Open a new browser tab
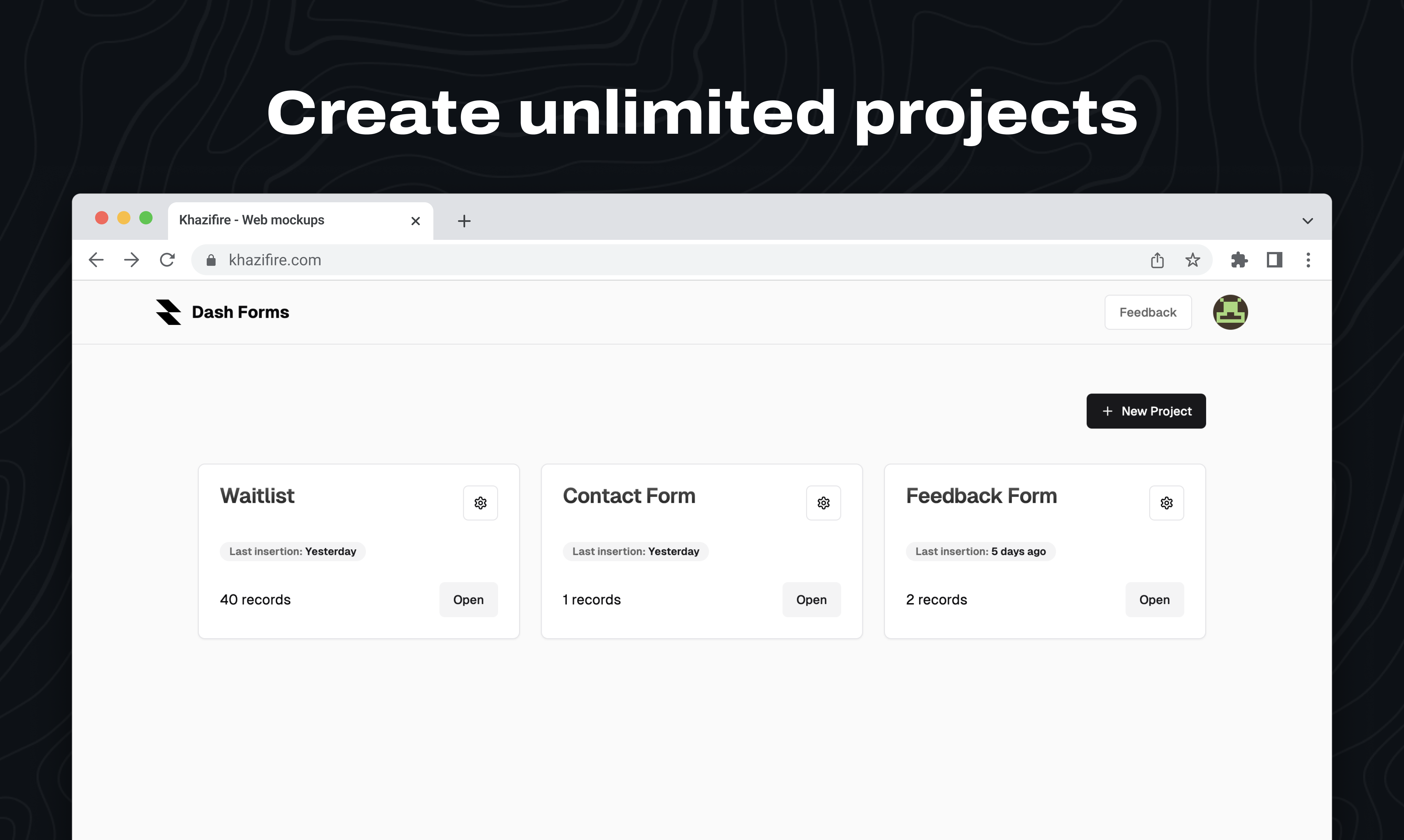 (464, 221)
